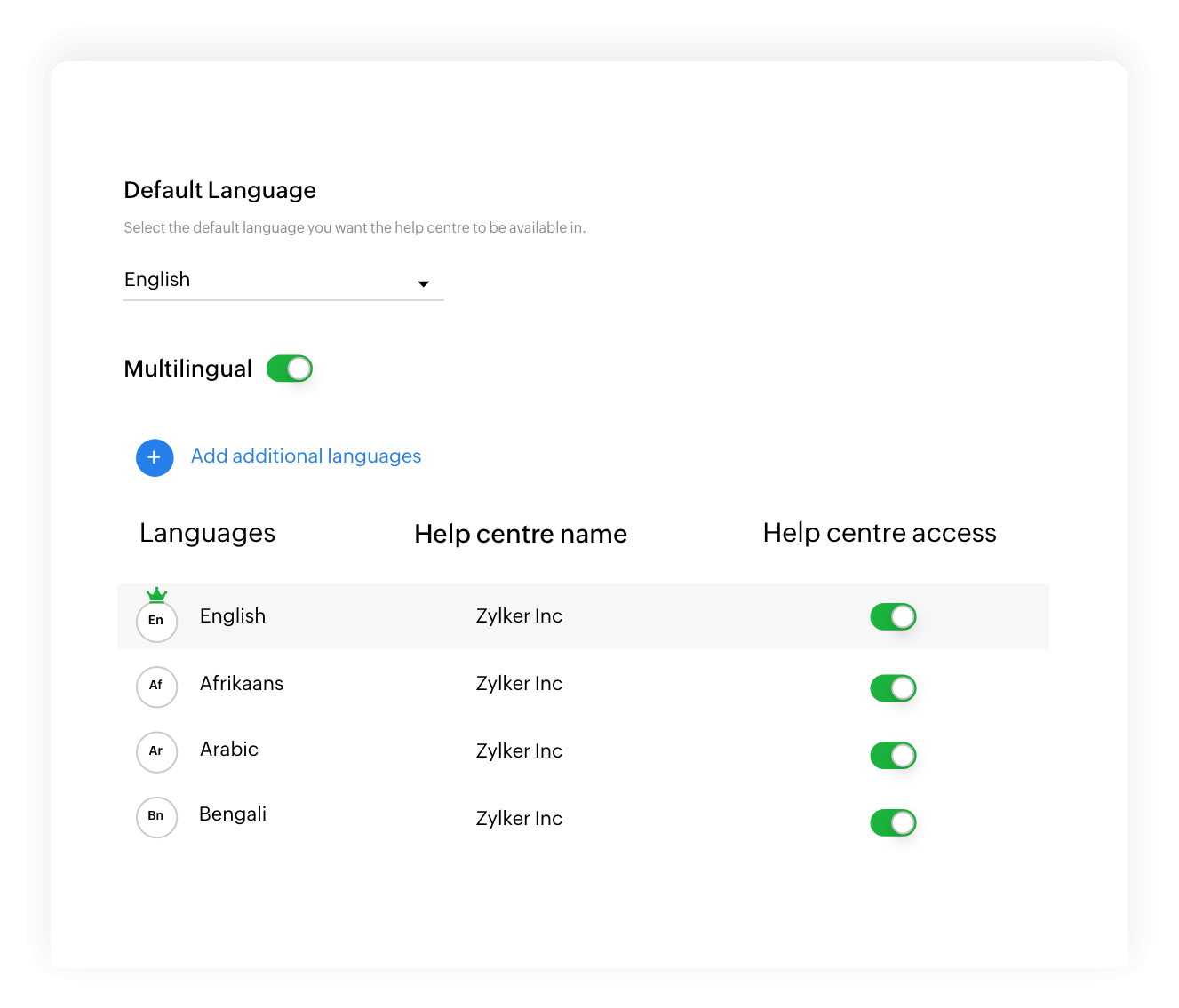1179x1008 pixels.
Task: Turn off help centre access for English
Action: pyautogui.click(x=893, y=616)
